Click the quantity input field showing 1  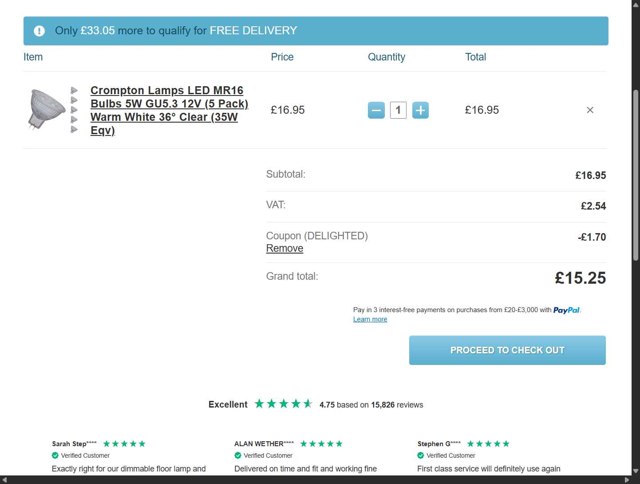[398, 110]
